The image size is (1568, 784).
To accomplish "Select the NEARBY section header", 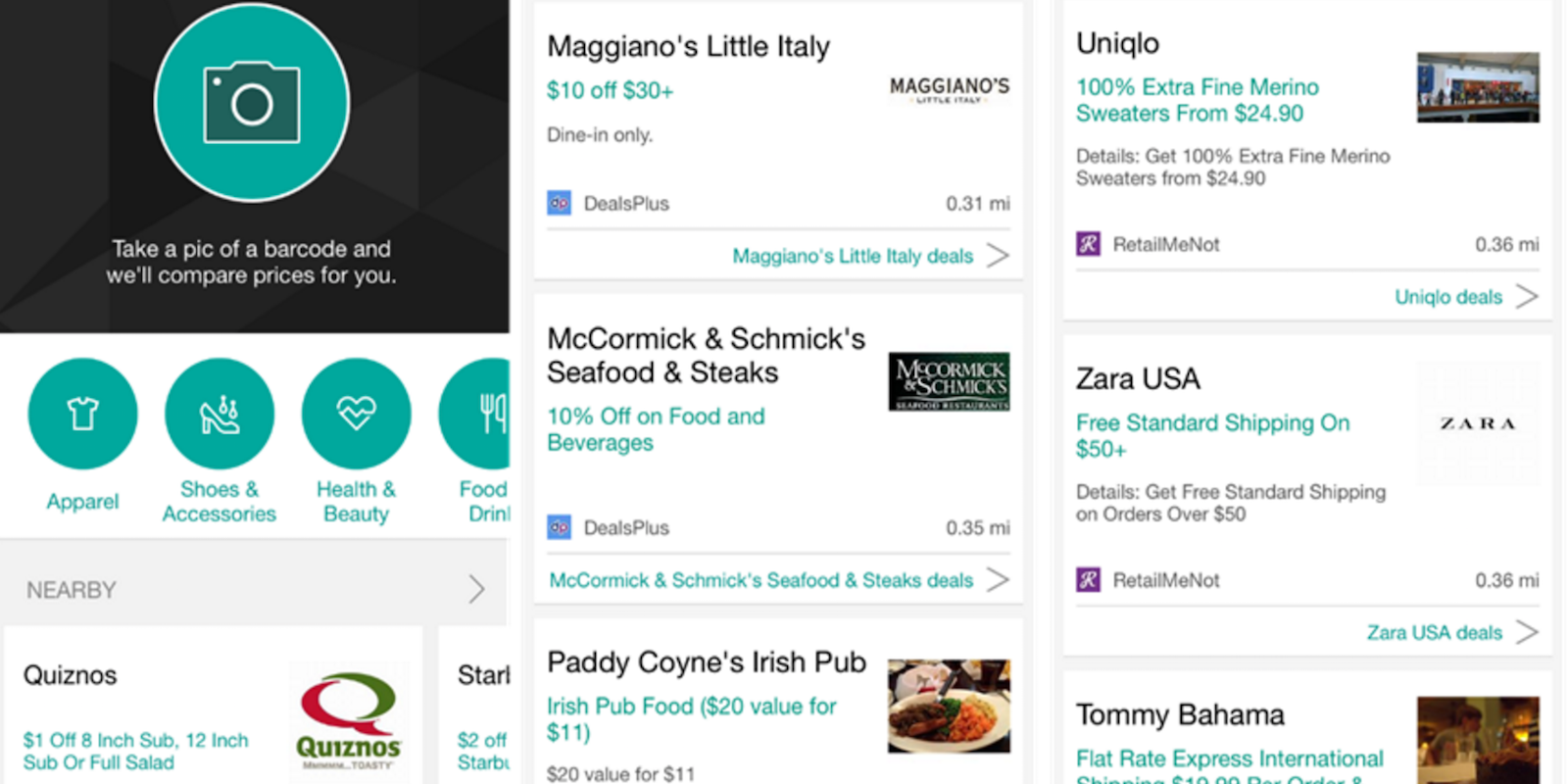I will [69, 589].
